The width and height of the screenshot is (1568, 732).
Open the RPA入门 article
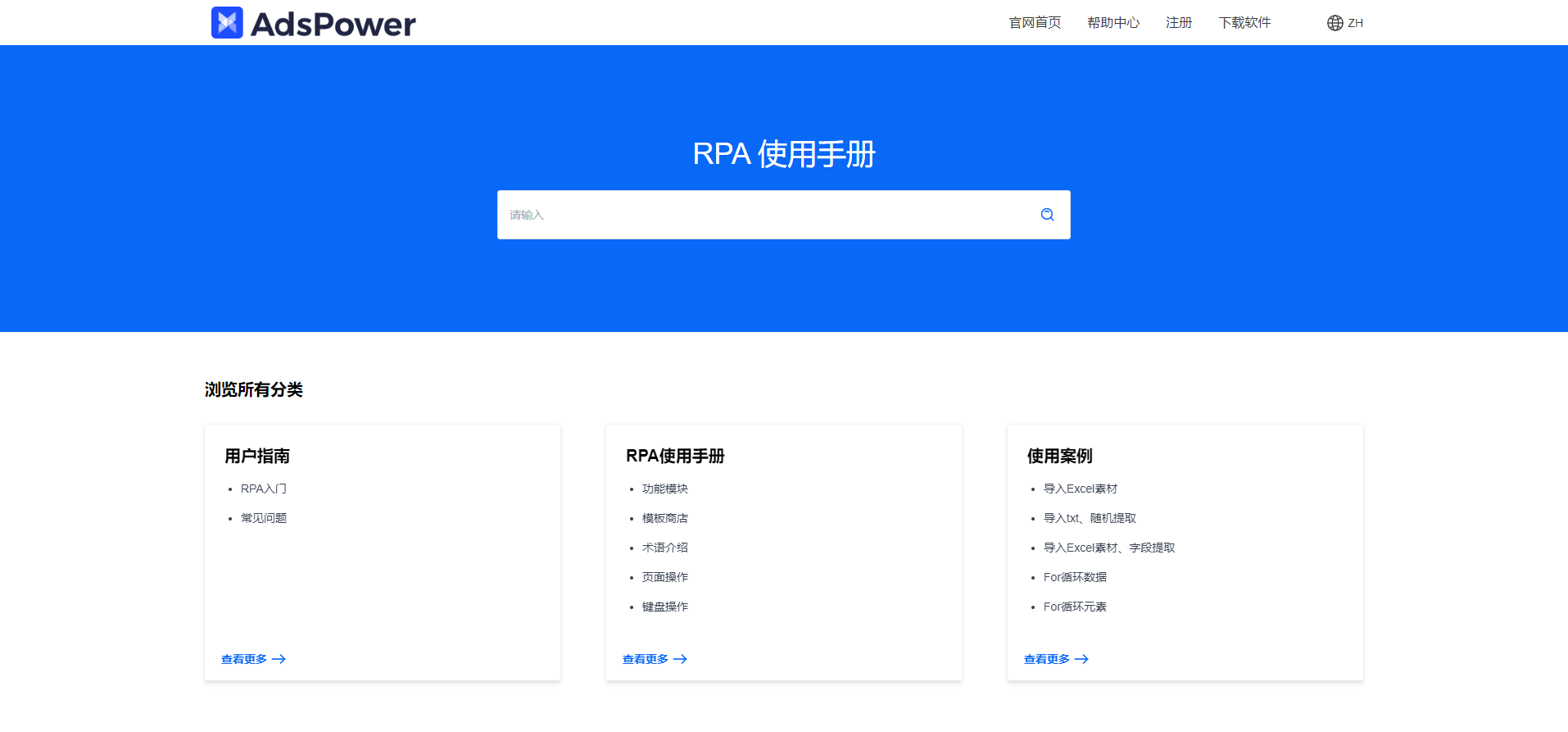264,489
